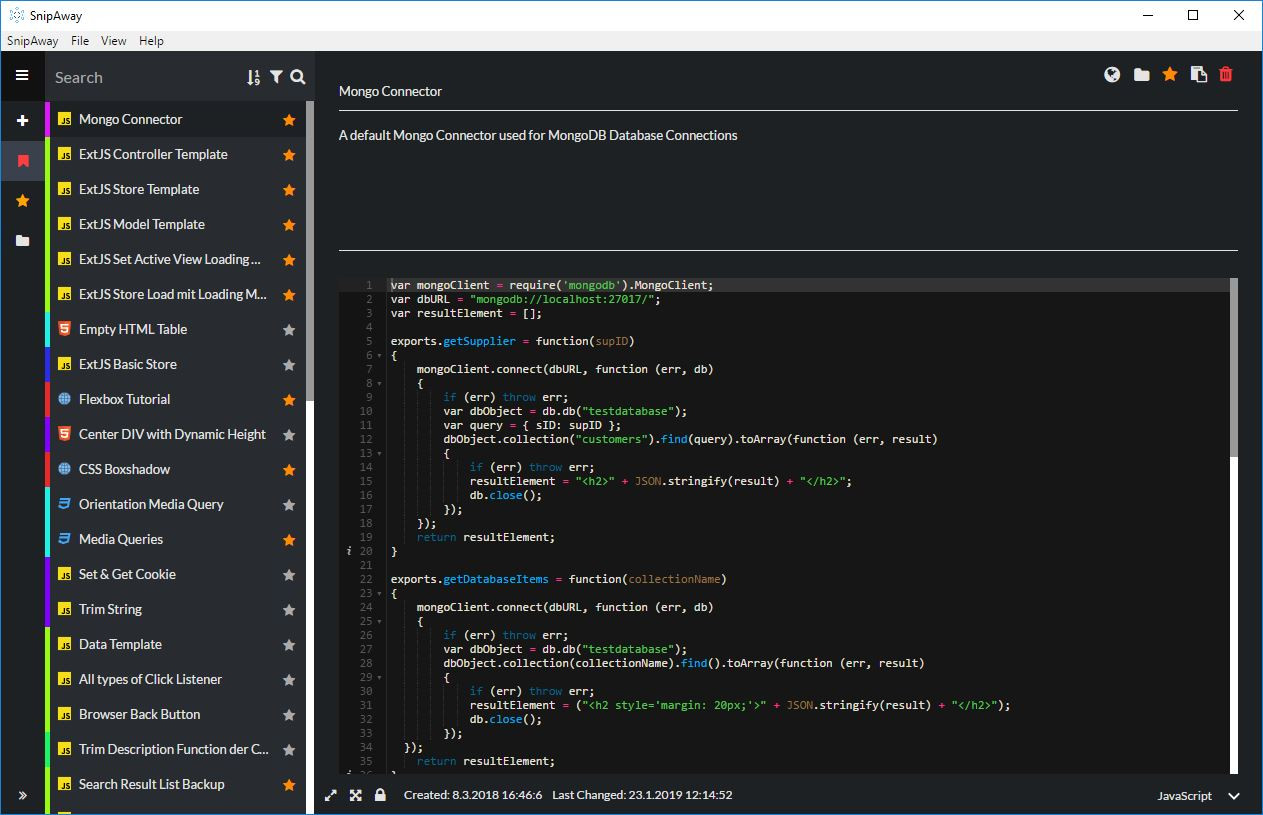
Task: Mark Empty HTML Table as favorite
Action: (289, 330)
